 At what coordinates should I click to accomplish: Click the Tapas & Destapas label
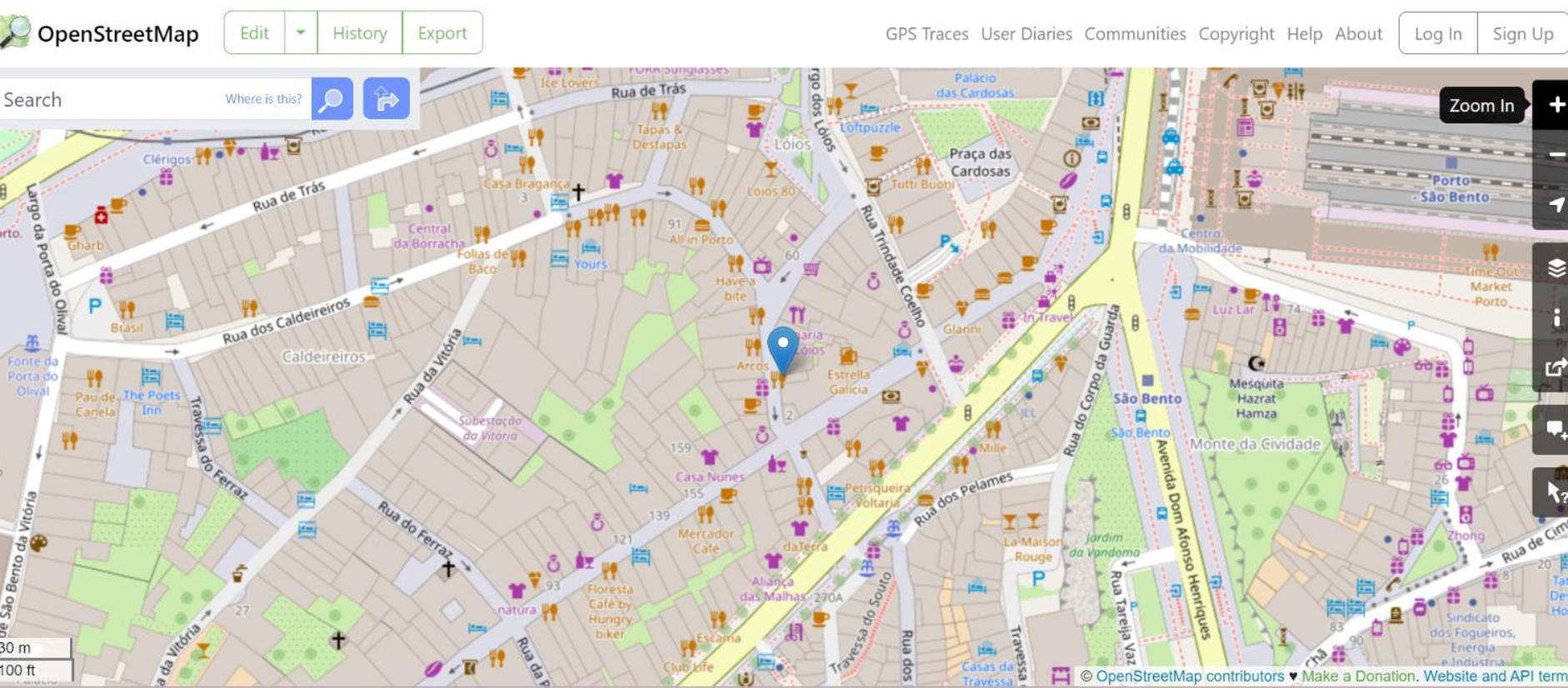click(x=659, y=137)
